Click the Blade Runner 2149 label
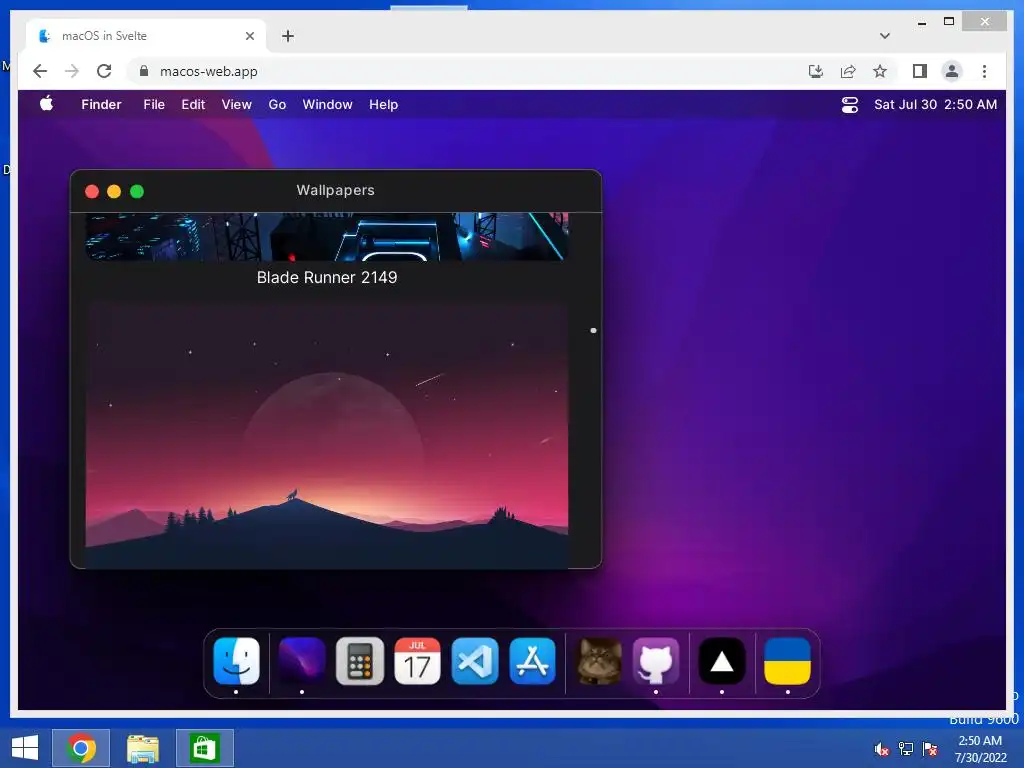The image size is (1024, 768). [x=327, y=278]
